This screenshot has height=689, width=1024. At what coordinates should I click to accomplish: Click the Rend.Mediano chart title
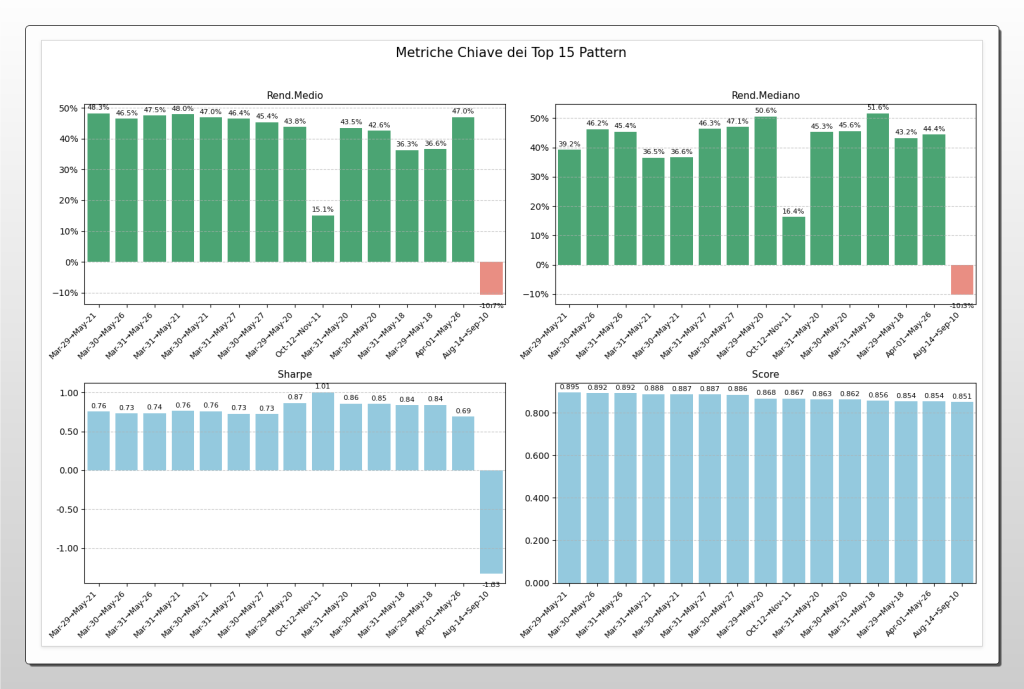click(765, 95)
